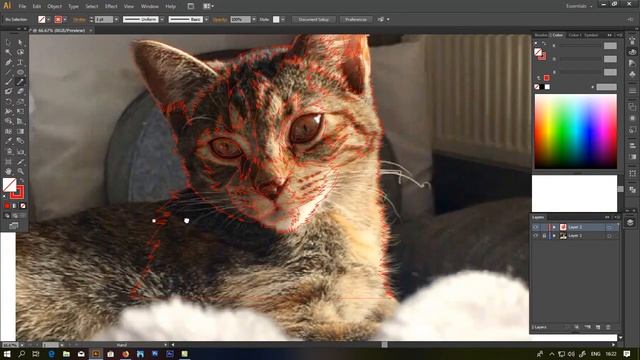Open Uniform width profile dropdown
The image size is (640, 360).
point(162,20)
